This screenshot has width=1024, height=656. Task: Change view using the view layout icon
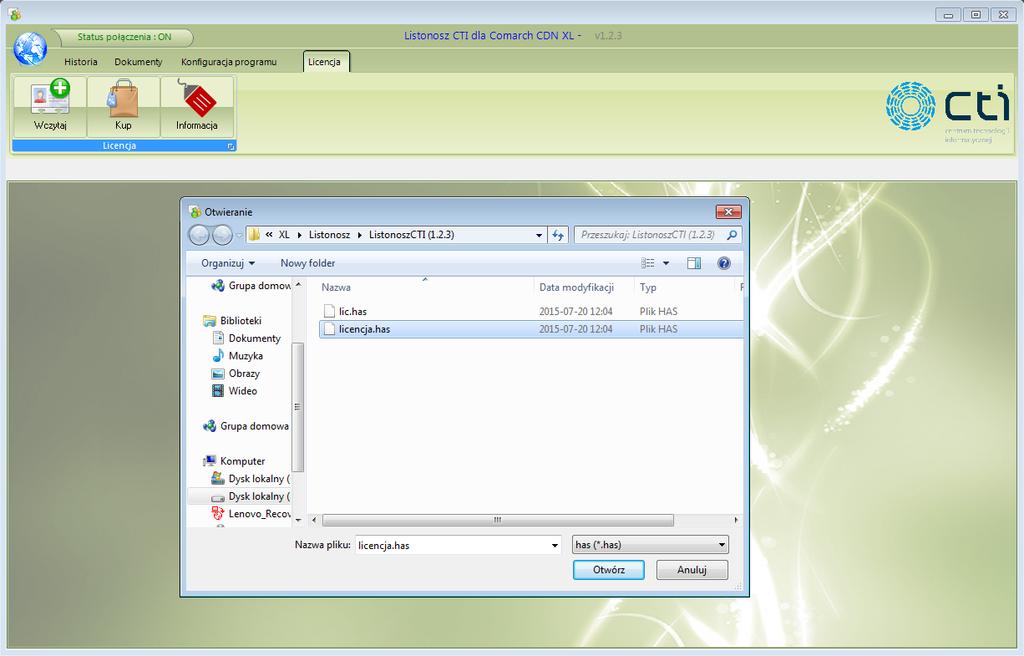(x=648, y=263)
